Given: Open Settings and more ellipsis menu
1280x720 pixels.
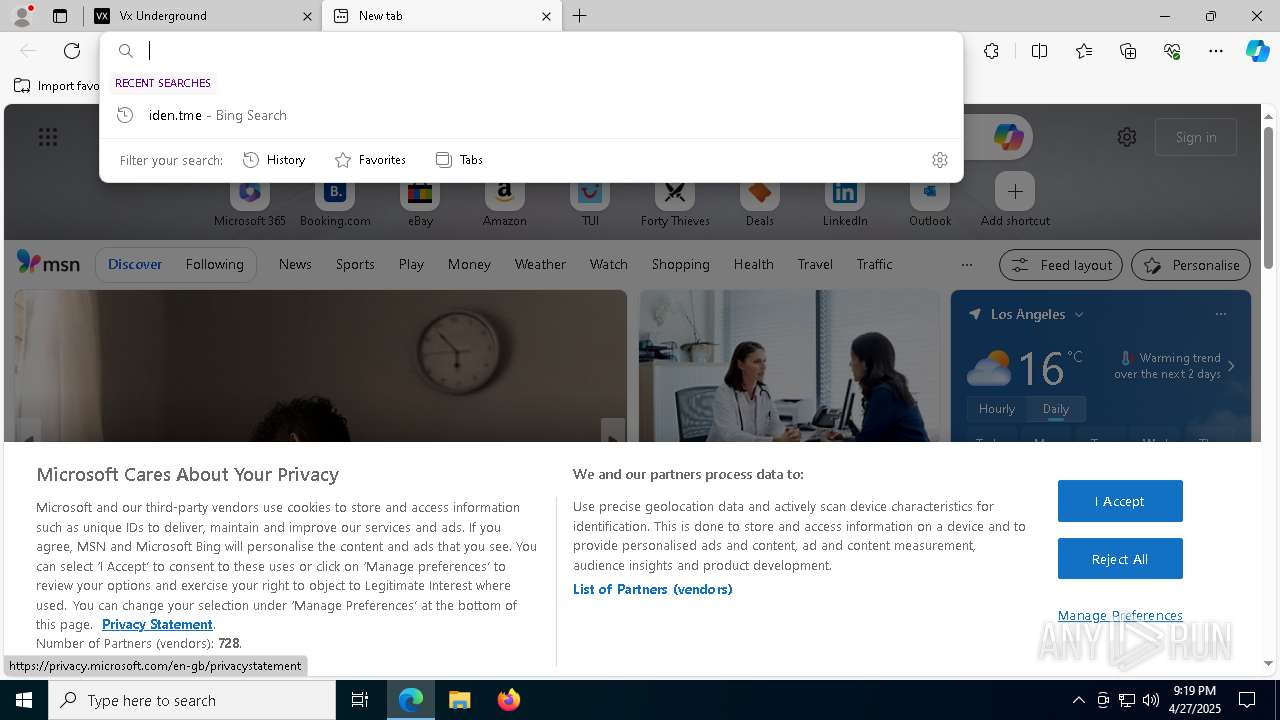Looking at the screenshot, I should (x=1216, y=51).
